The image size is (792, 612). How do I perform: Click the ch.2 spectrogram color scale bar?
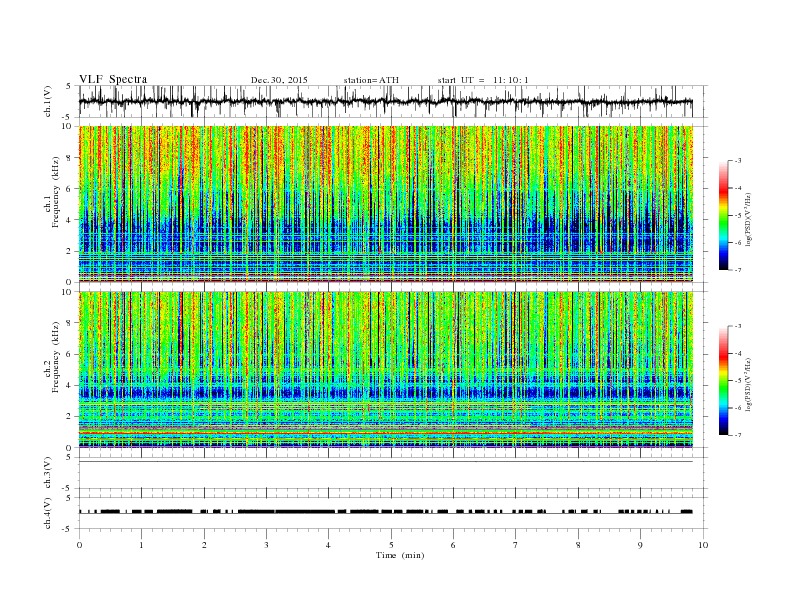tap(723, 380)
